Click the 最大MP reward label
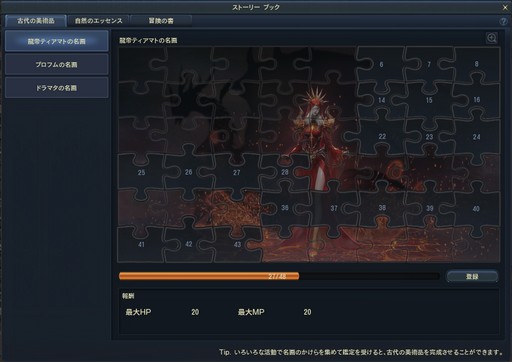The height and width of the screenshot is (362, 512). coord(251,312)
